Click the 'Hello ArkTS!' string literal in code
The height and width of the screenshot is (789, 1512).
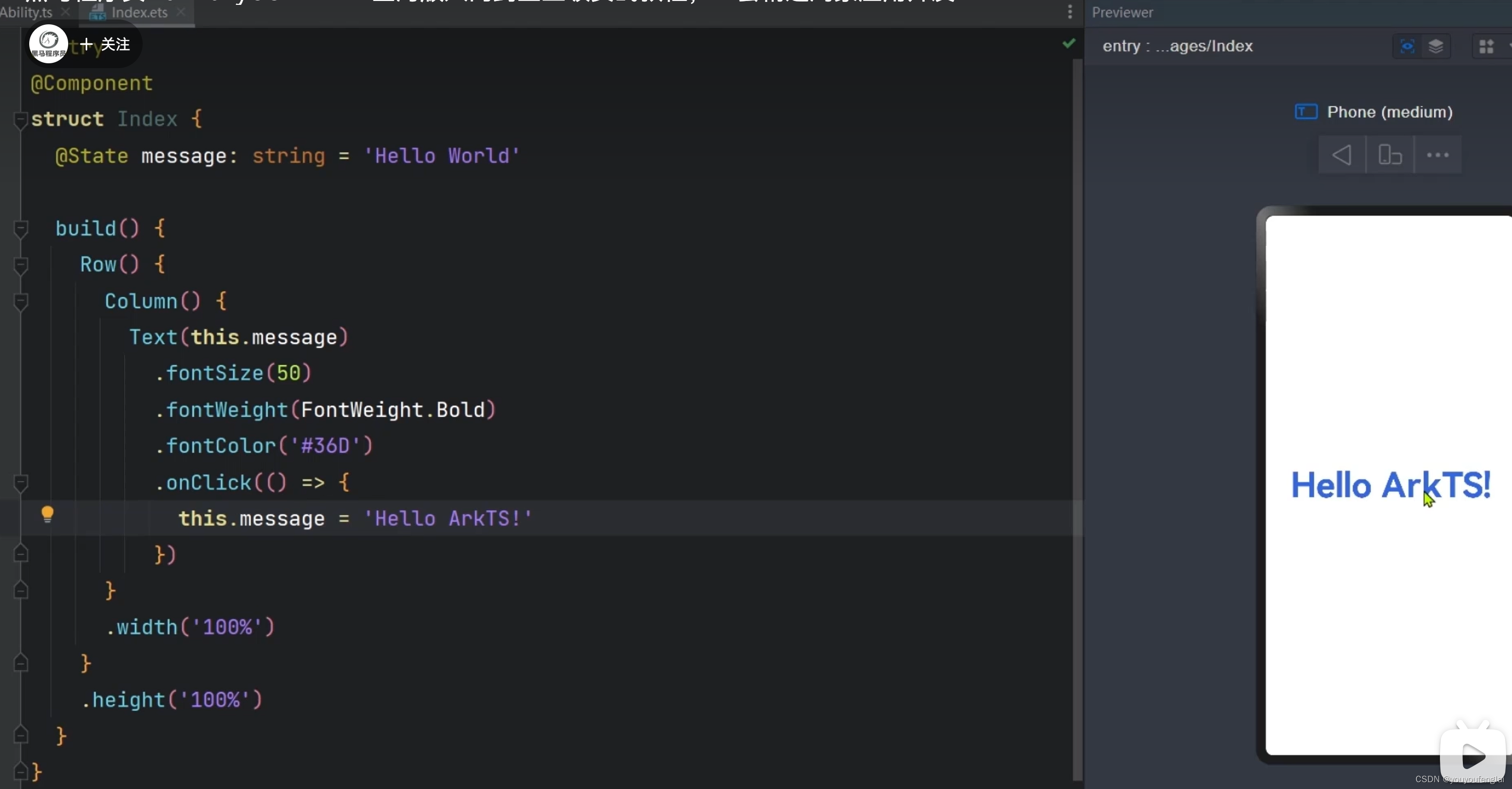point(448,518)
